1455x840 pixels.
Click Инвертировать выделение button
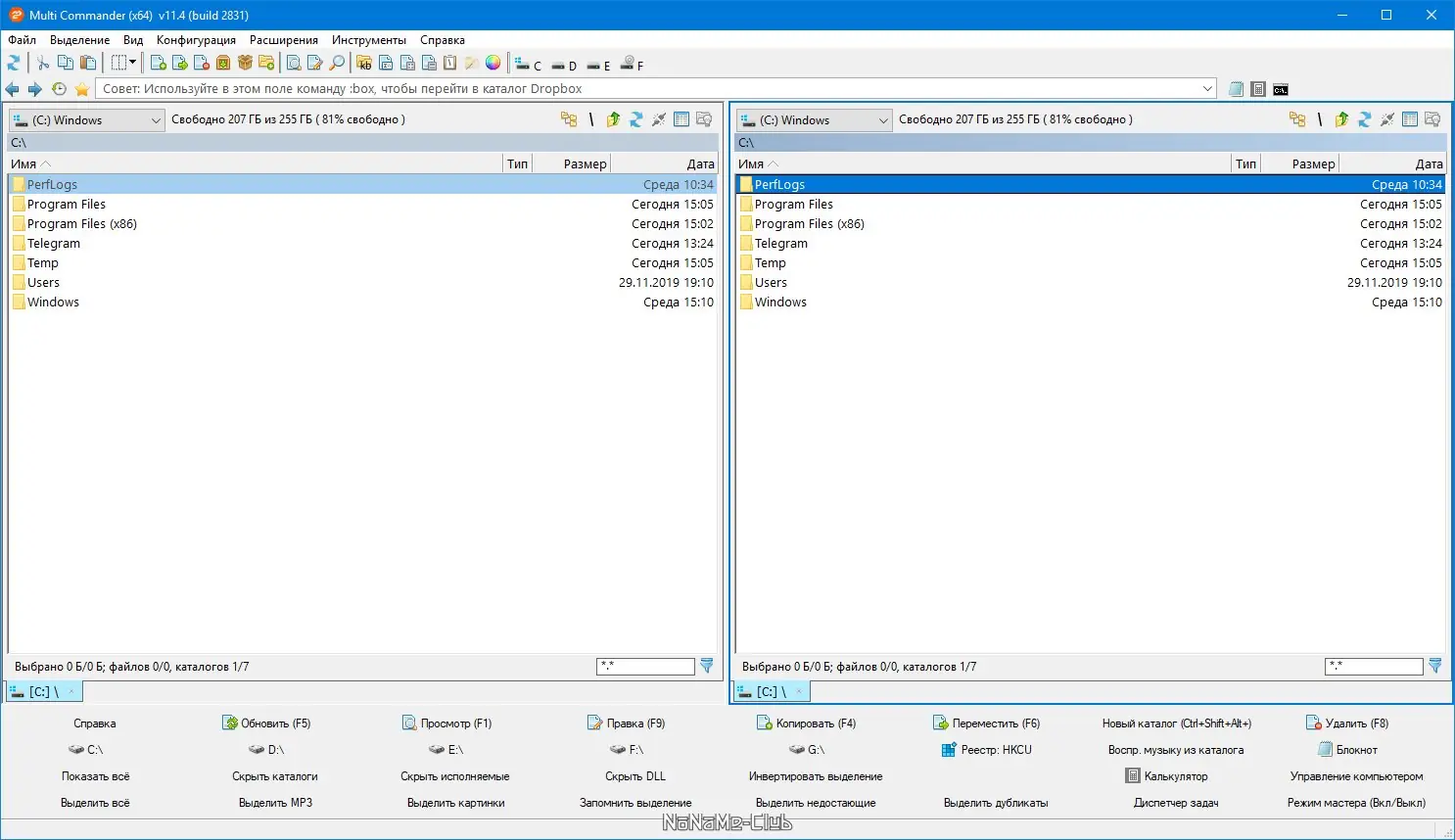[x=816, y=776]
